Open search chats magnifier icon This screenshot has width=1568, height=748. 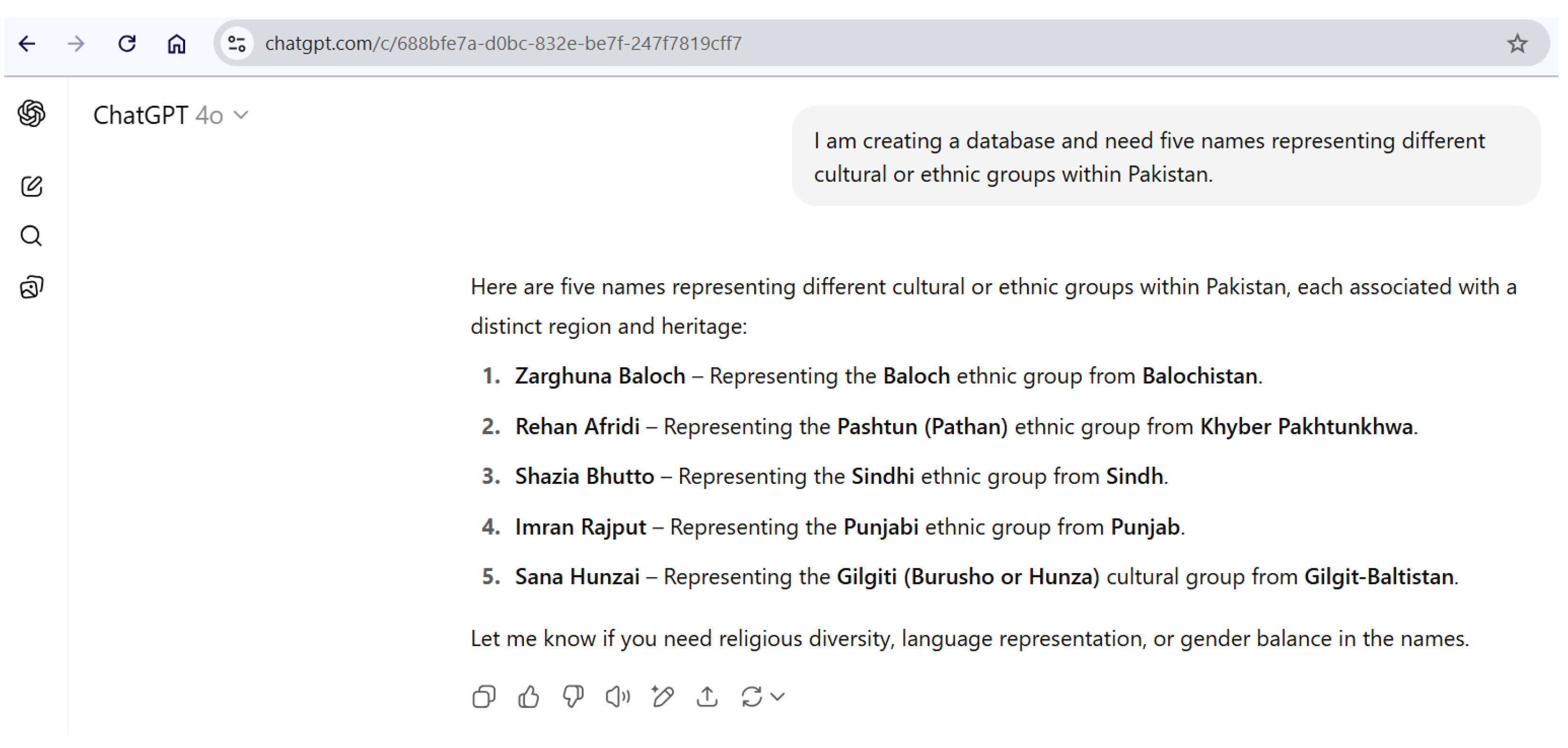[x=32, y=236]
